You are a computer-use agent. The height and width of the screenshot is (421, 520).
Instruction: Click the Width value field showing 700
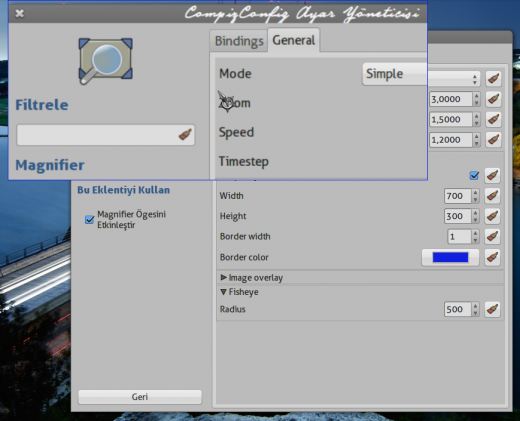[x=458, y=196]
